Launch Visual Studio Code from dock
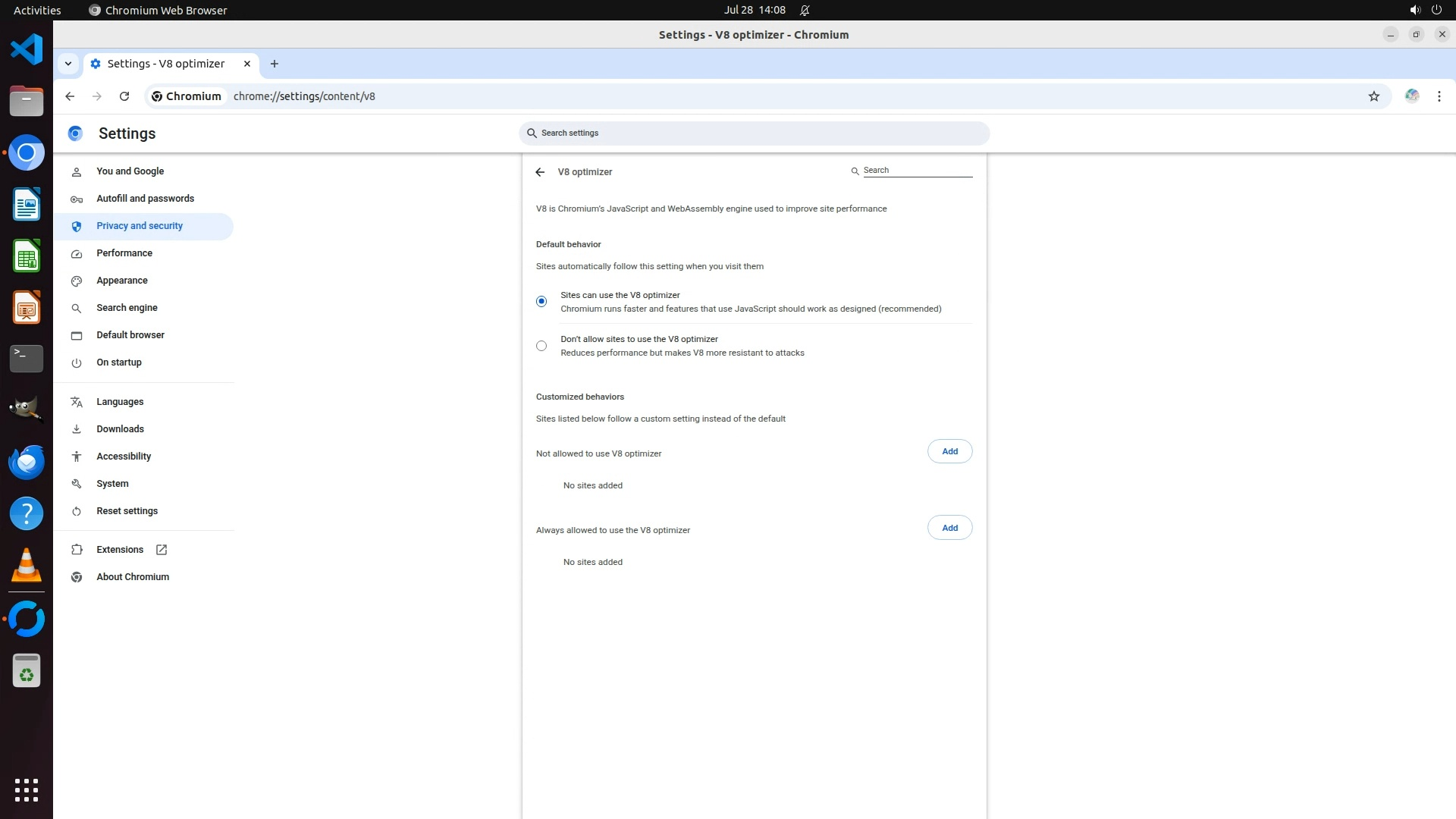Screen dimensions: 1456x819 pyautogui.click(x=27, y=50)
